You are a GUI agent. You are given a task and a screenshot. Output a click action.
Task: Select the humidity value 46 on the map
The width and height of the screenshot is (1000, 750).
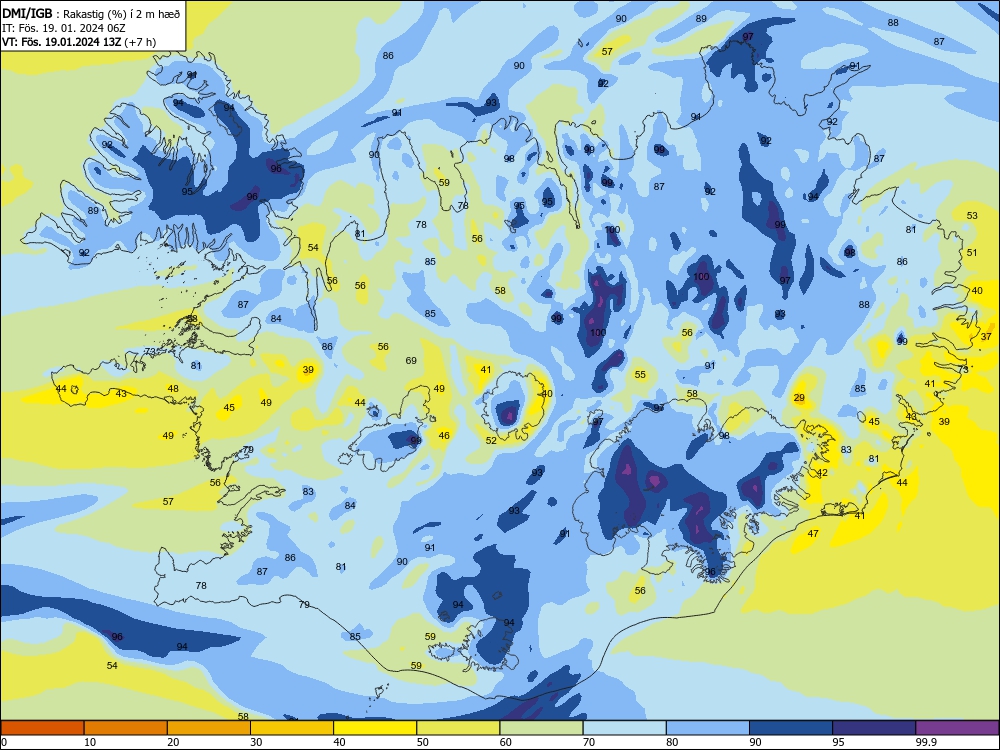444,436
